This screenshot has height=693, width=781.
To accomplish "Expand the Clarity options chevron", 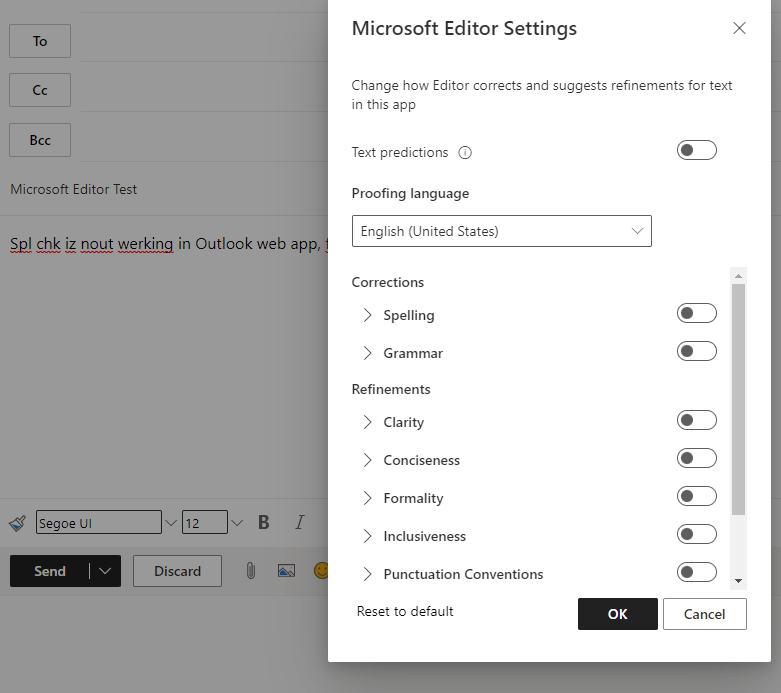I will click(368, 422).
